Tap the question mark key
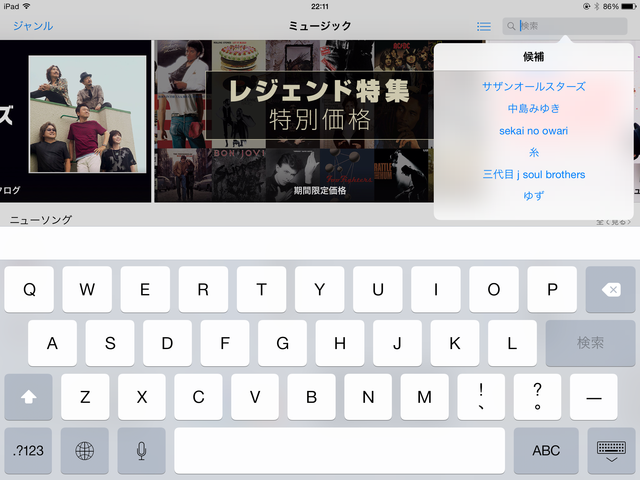 tap(538, 397)
